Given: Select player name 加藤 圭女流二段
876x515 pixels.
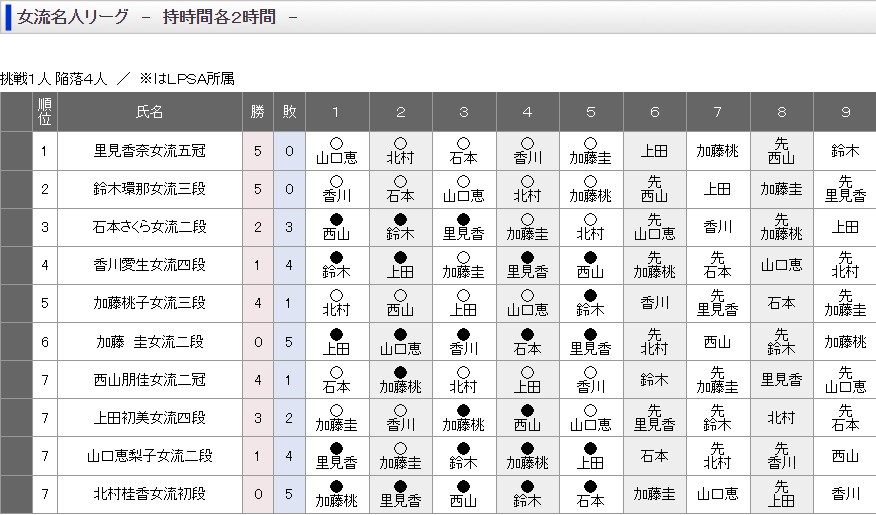Looking at the screenshot, I should click(x=150, y=342).
